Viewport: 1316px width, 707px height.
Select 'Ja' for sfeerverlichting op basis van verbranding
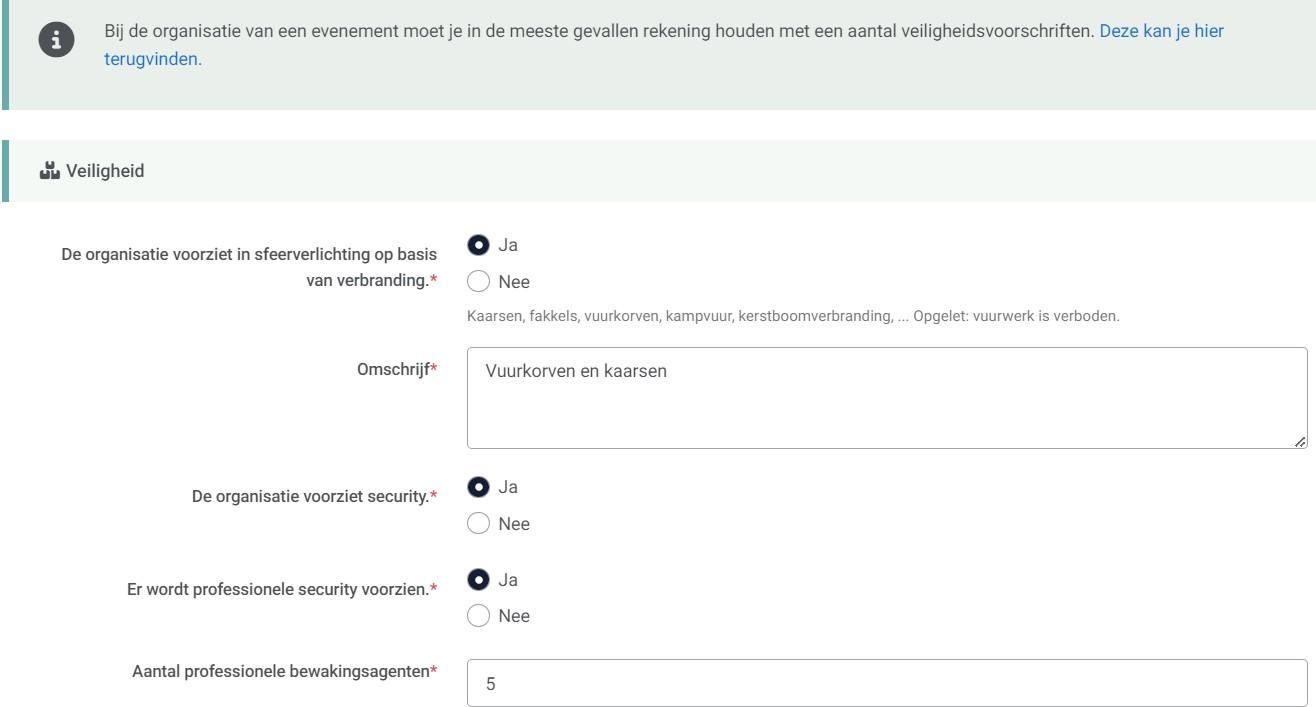coord(478,245)
